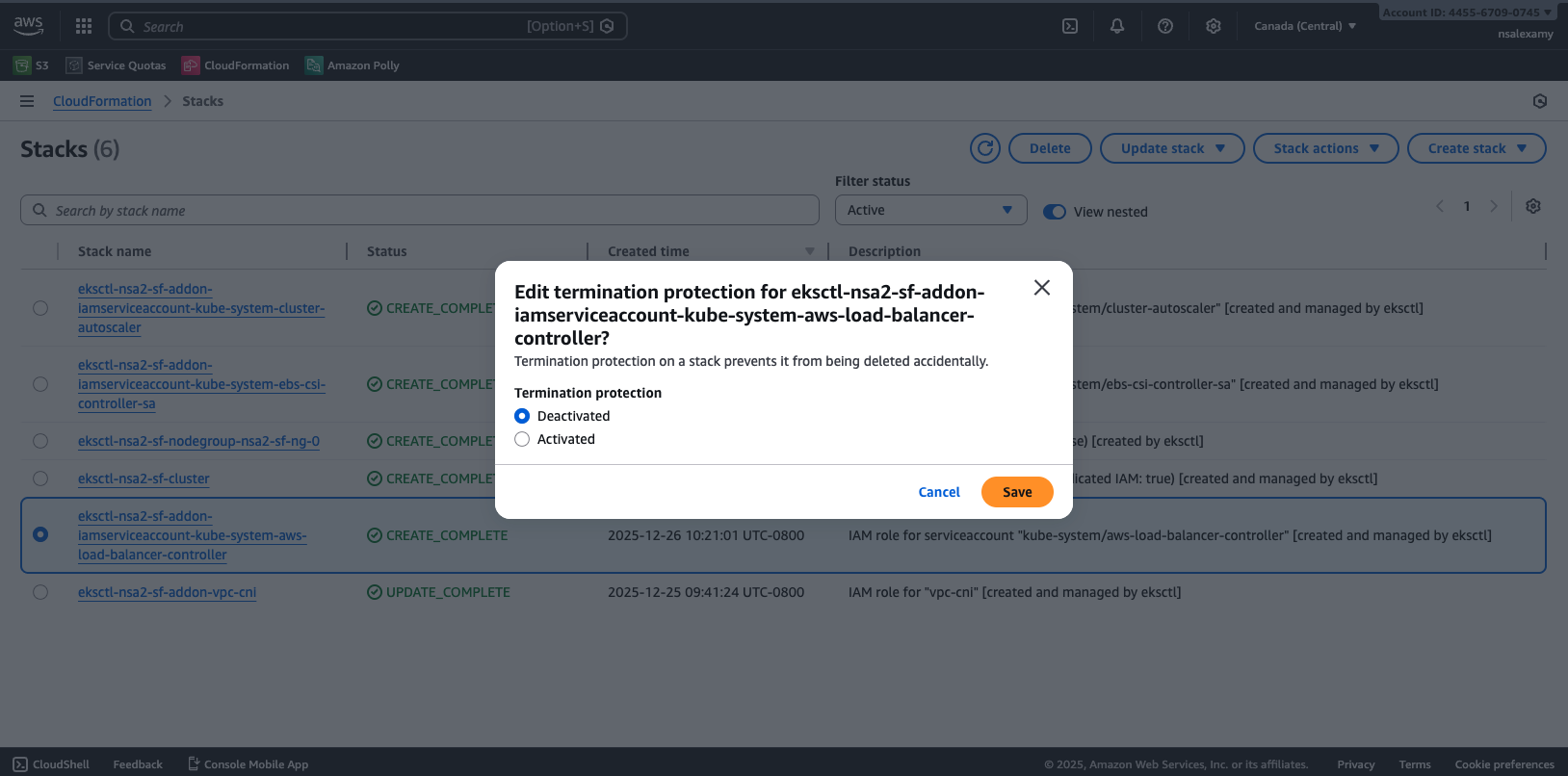Cancel the termination protection dialog
Viewport: 1568px width, 776px height.
point(939,492)
